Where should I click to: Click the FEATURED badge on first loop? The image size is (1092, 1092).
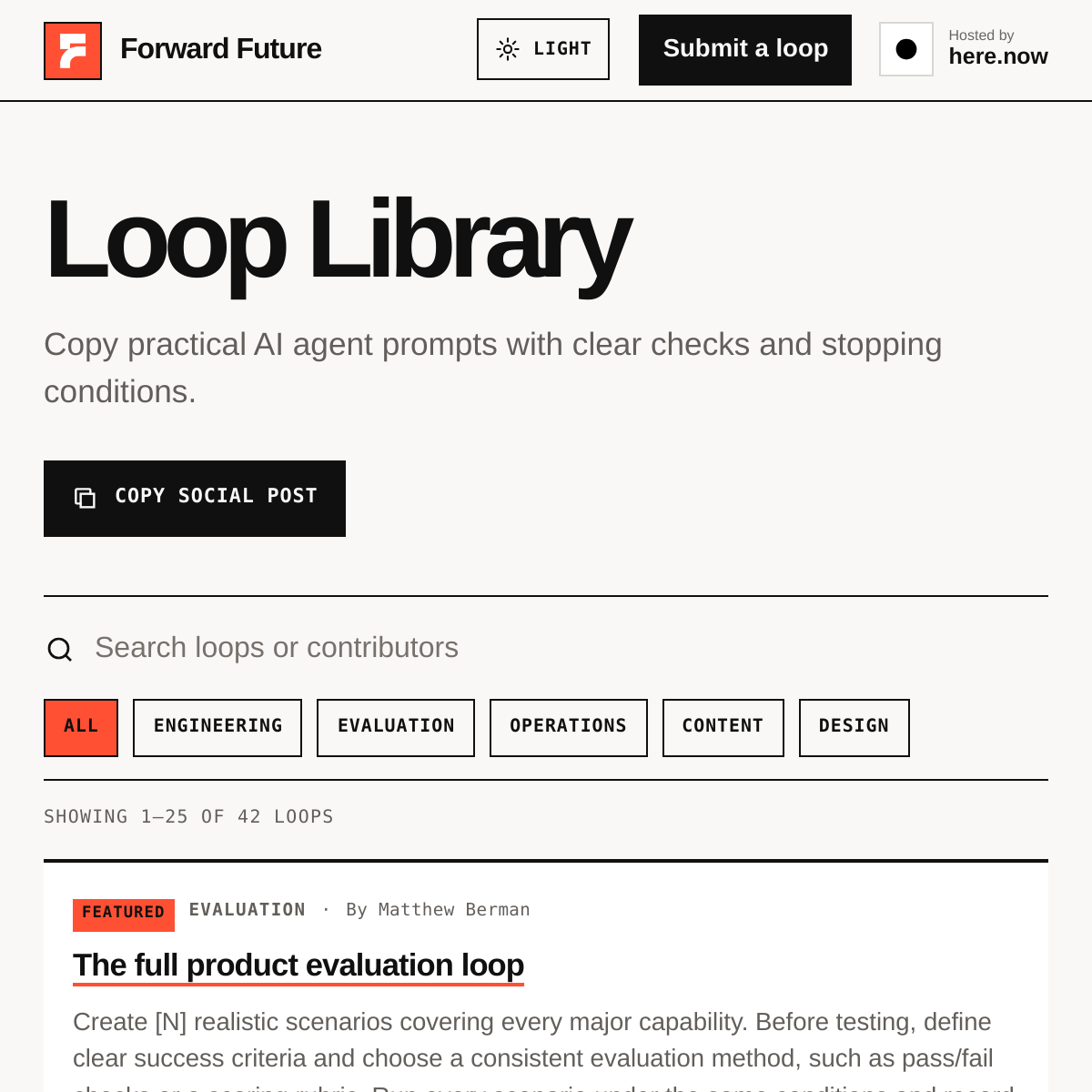tap(124, 914)
